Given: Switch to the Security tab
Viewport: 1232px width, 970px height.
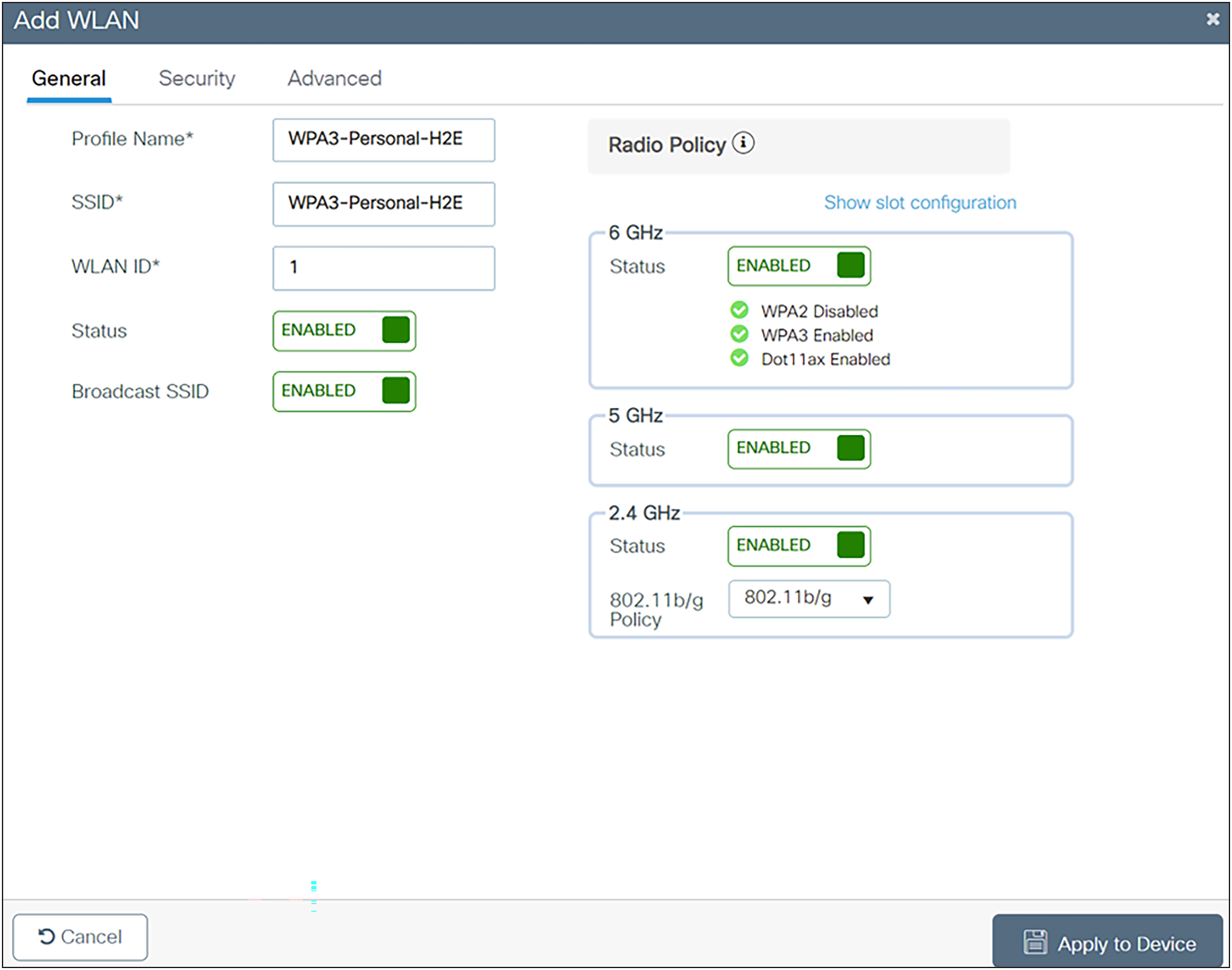Looking at the screenshot, I should tap(197, 78).
